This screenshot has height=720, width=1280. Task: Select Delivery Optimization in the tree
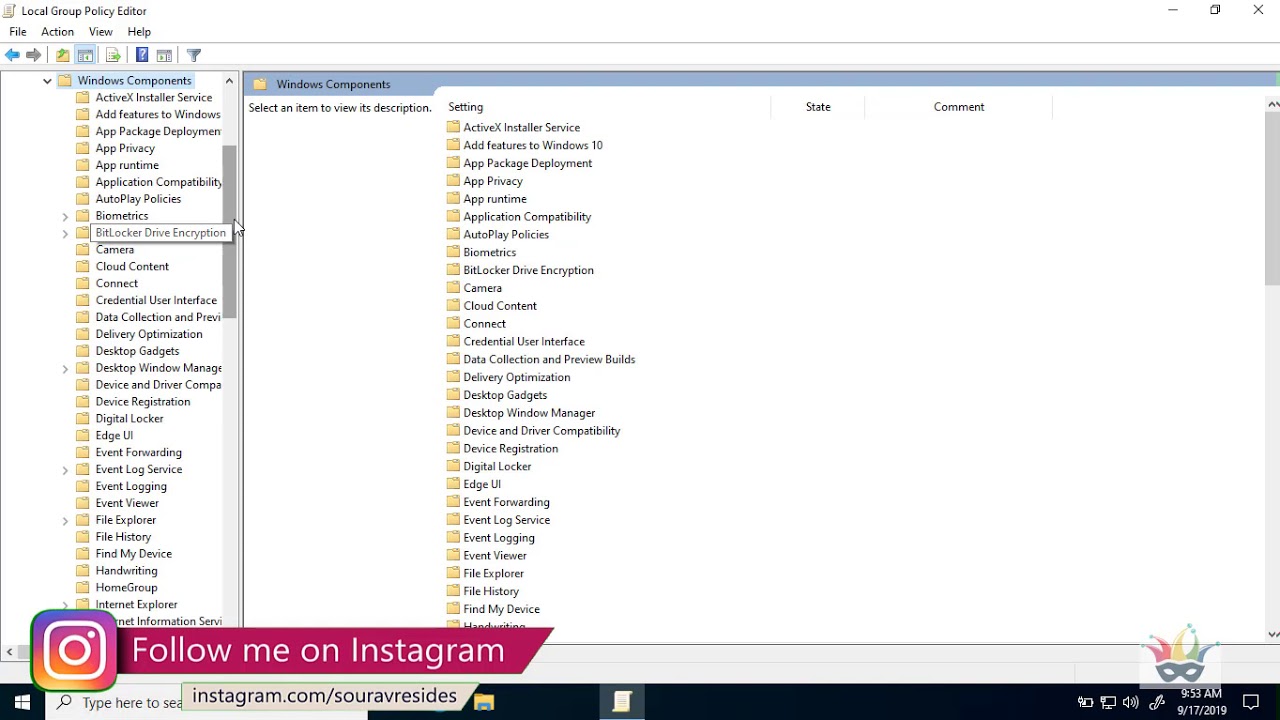coord(149,334)
